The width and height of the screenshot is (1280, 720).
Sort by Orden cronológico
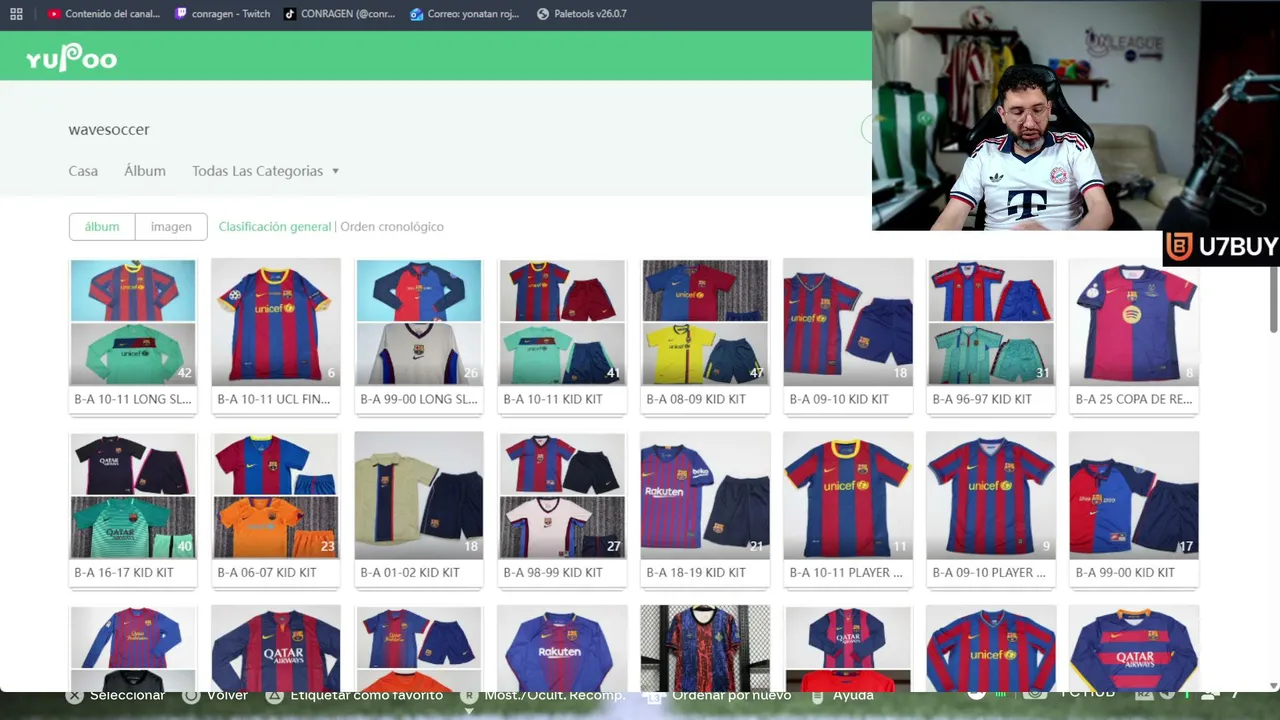[x=392, y=227]
